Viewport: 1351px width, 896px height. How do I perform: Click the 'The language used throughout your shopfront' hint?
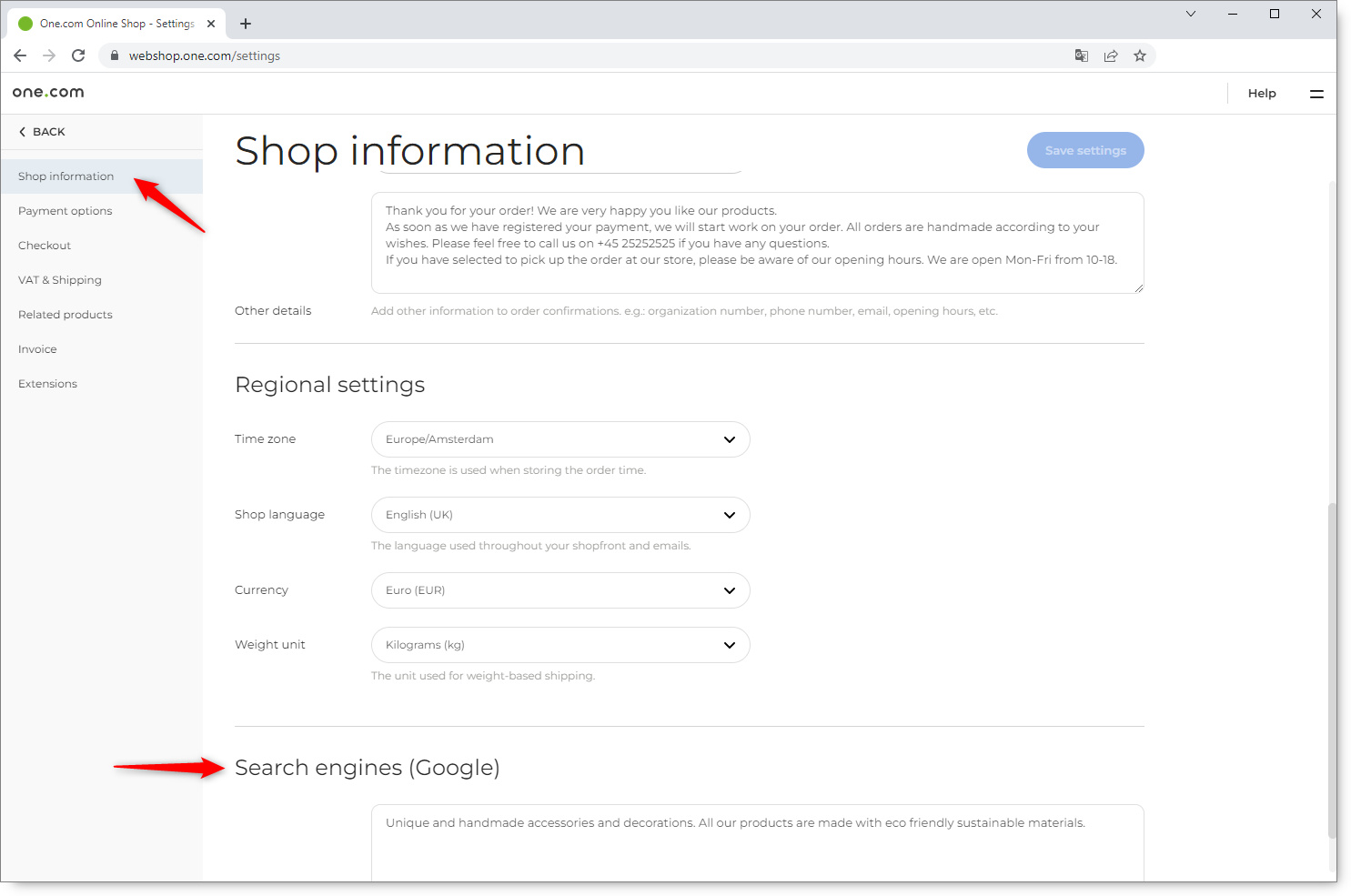click(x=531, y=546)
